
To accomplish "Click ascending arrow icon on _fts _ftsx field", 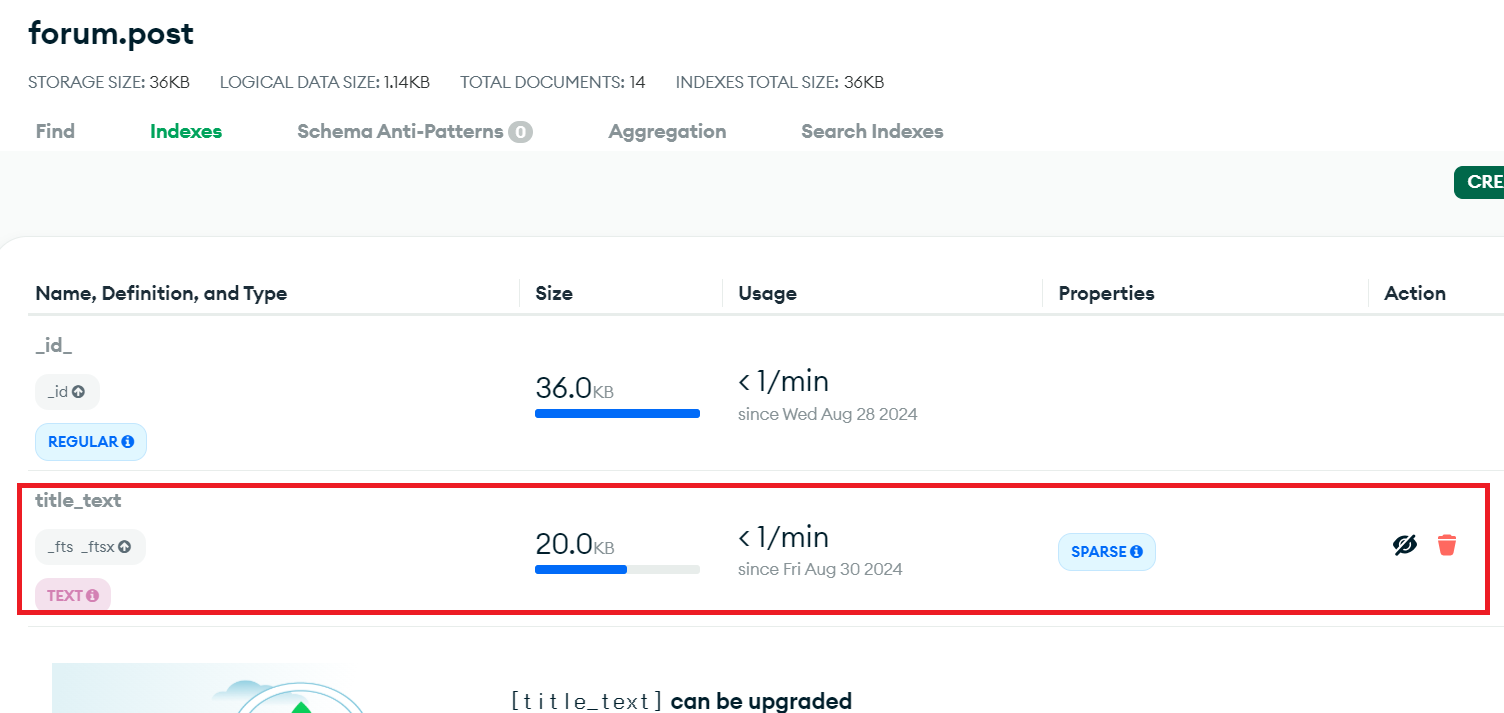I will (x=124, y=547).
